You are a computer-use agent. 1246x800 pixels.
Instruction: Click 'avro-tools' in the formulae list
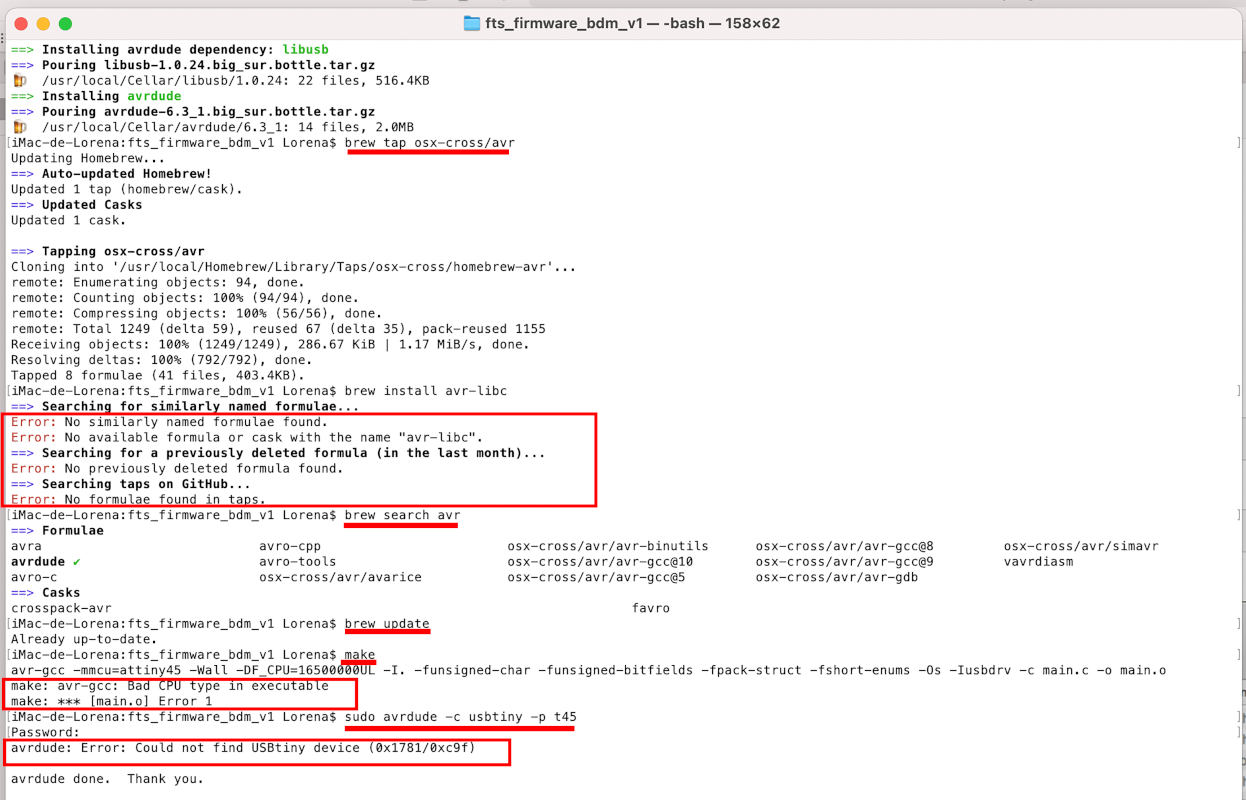tap(298, 562)
